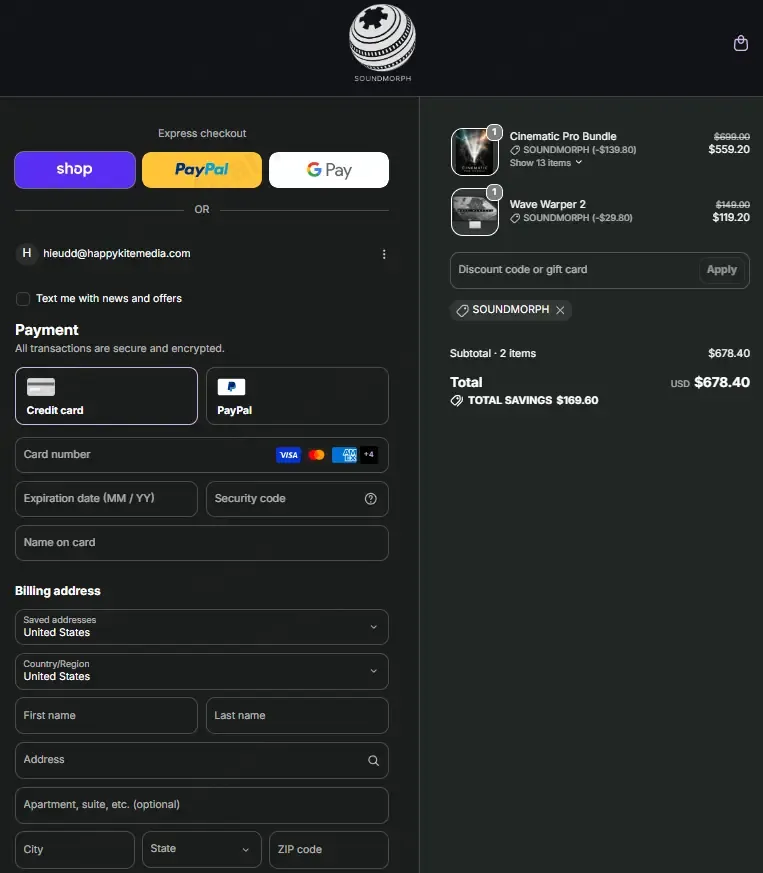763x873 pixels.
Task: Click the Soundmorph logo
Action: (x=382, y=43)
